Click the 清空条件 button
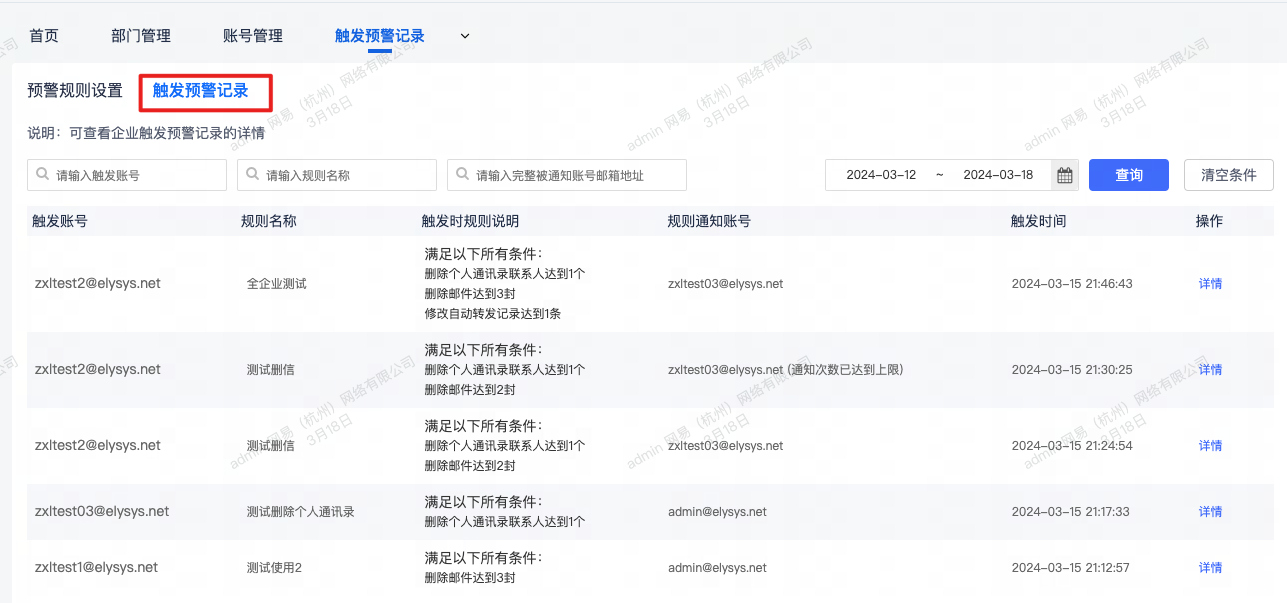 pos(1228,175)
